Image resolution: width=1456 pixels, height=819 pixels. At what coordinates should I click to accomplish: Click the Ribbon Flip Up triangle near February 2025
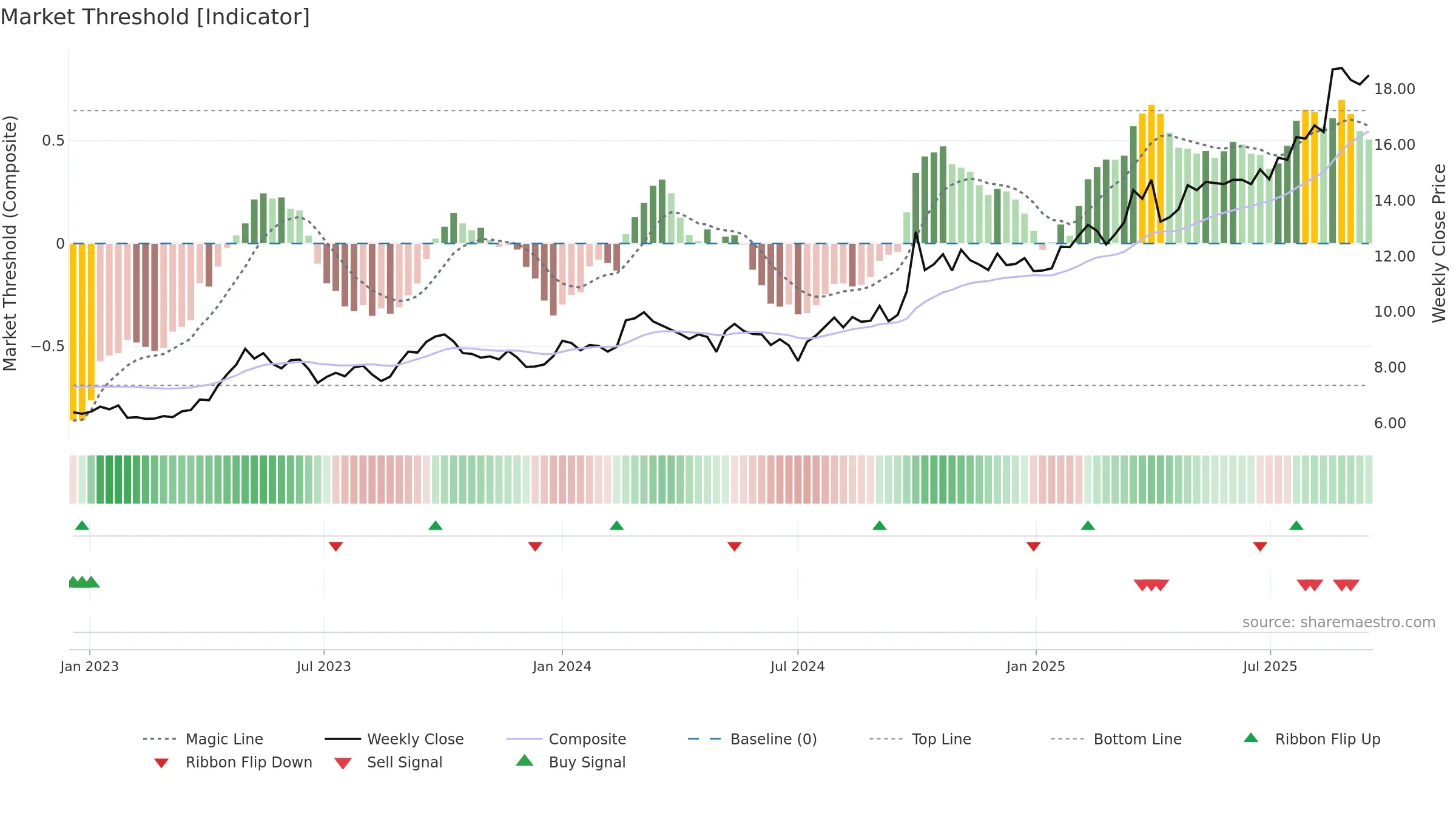click(1088, 525)
